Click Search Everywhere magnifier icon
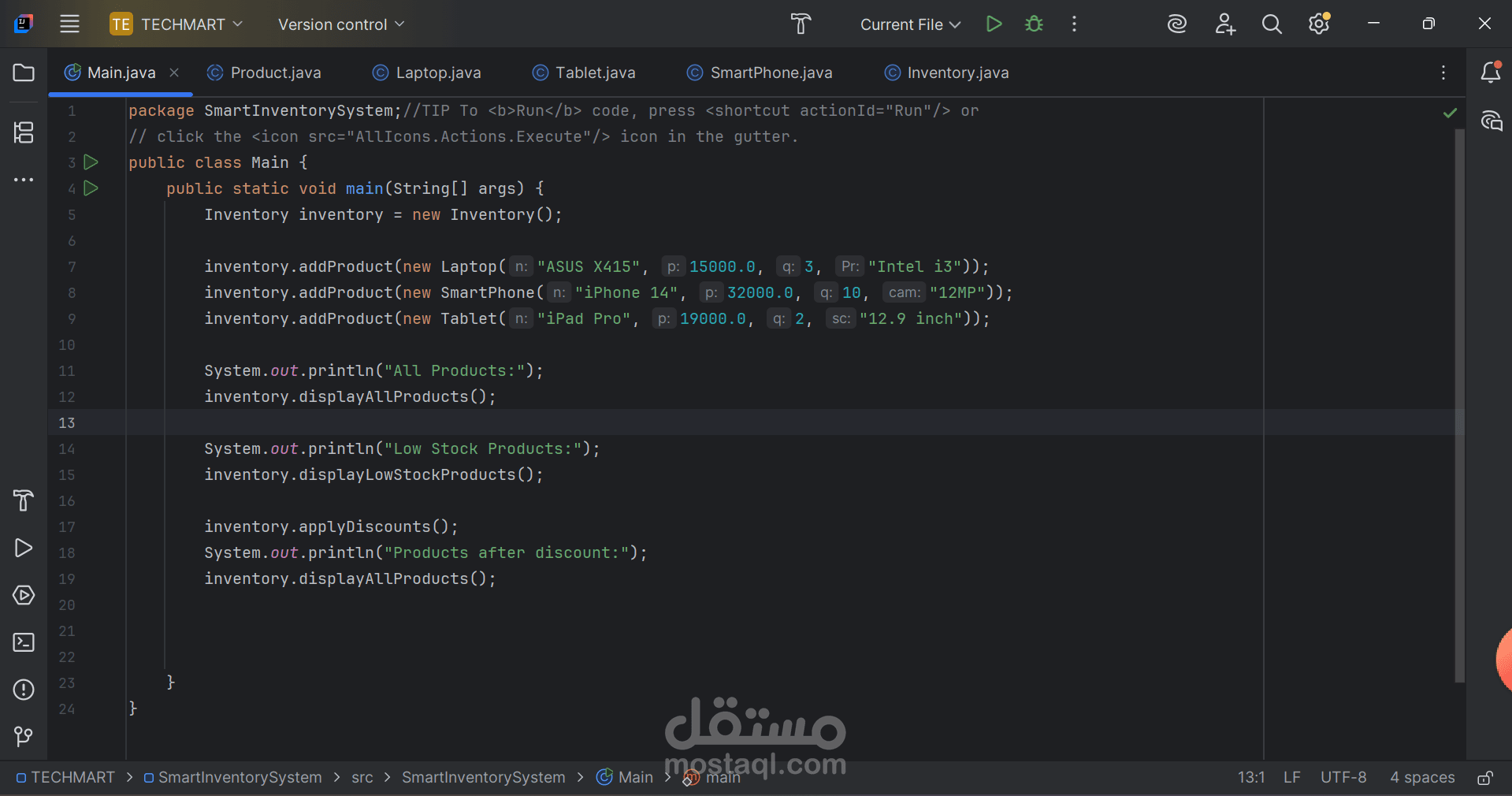Screen dimensions: 1512x796 click(1271, 24)
